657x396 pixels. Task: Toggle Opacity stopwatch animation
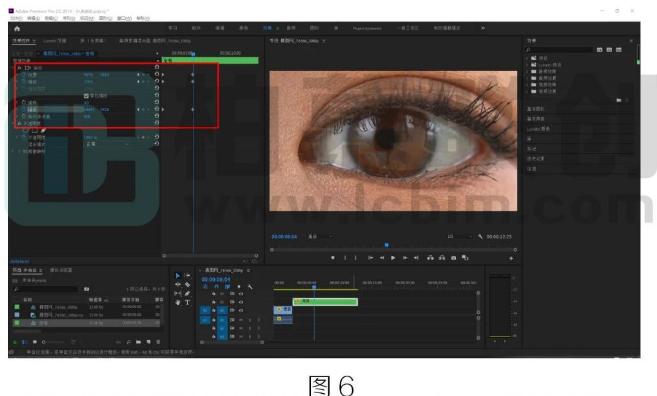24,137
